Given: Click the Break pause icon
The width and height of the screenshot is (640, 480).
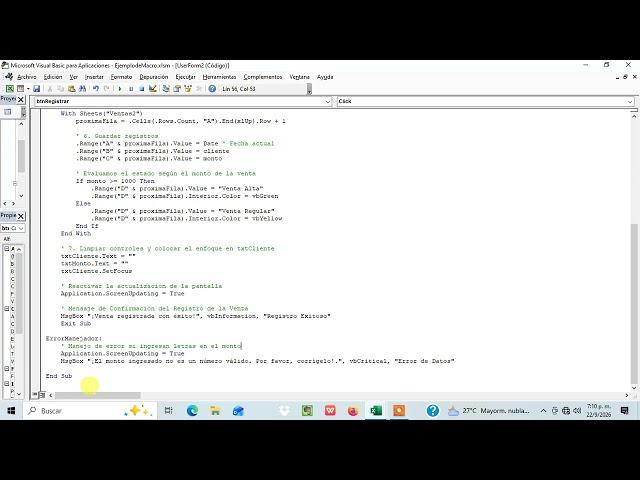Looking at the screenshot, I should tap(131, 89).
